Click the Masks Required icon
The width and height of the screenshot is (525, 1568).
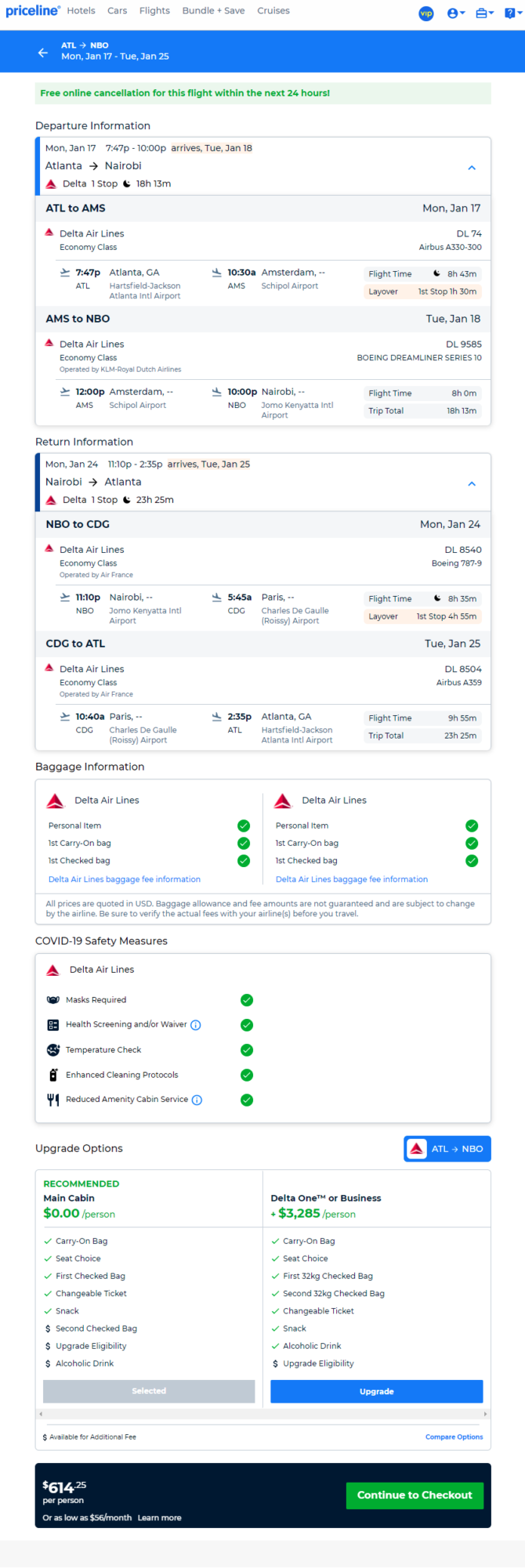[x=53, y=1000]
